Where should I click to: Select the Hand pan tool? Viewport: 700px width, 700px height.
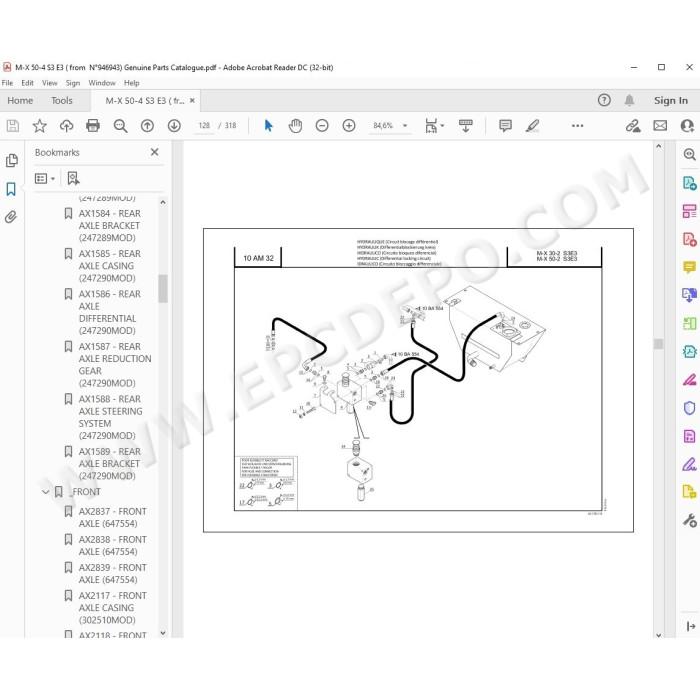(x=295, y=125)
